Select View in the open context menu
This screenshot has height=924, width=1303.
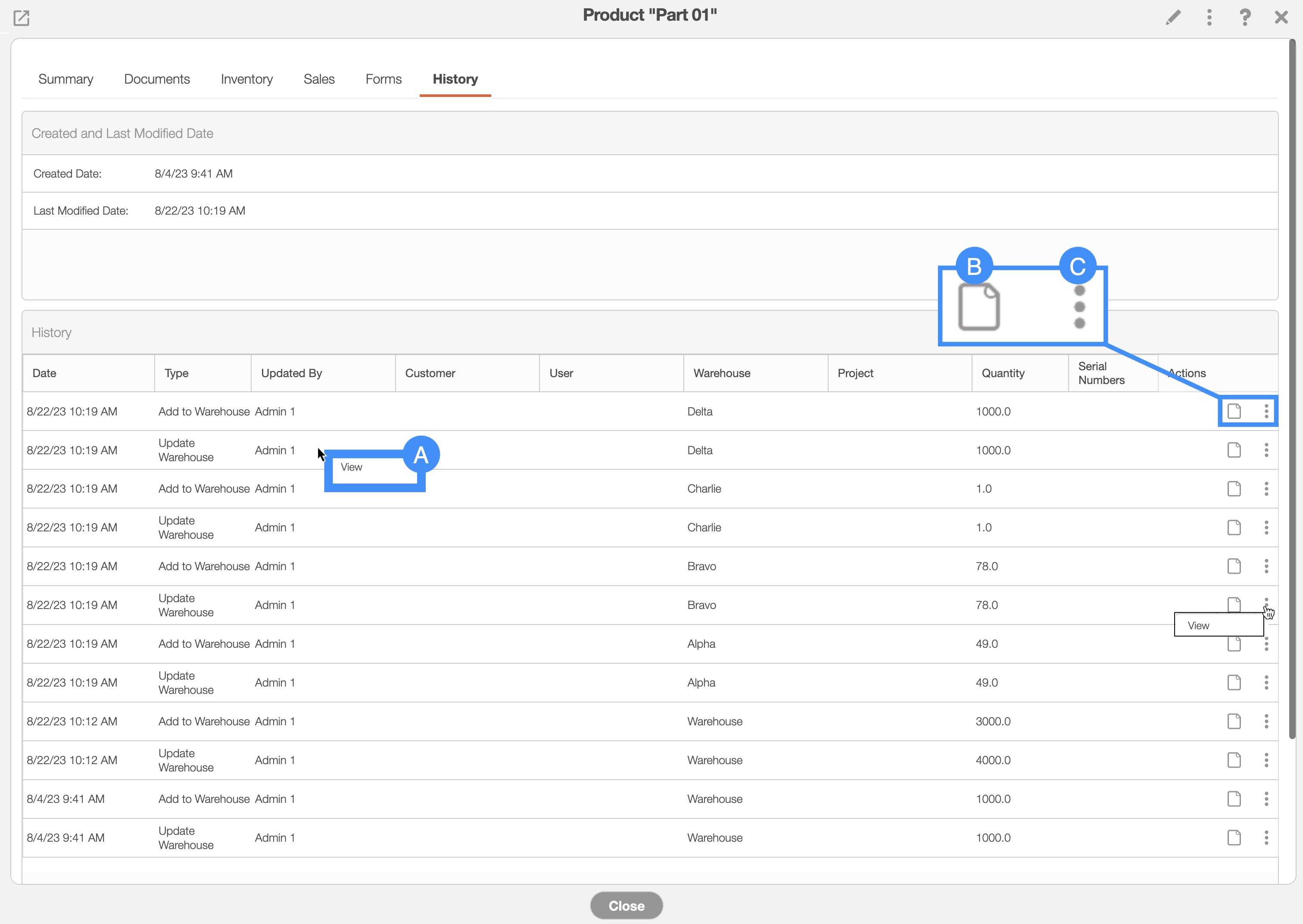(1199, 625)
